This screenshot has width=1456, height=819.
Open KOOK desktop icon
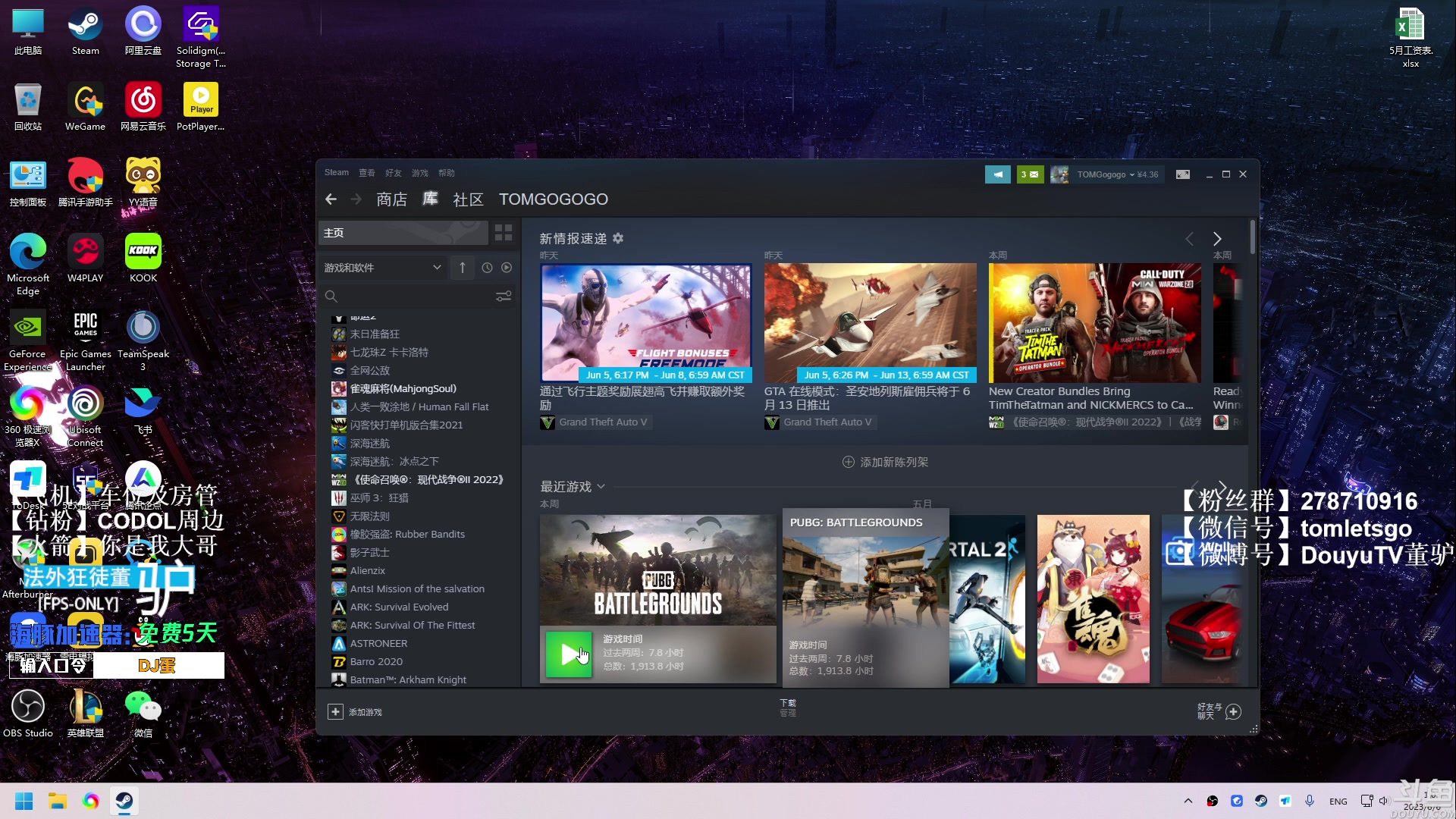[143, 259]
